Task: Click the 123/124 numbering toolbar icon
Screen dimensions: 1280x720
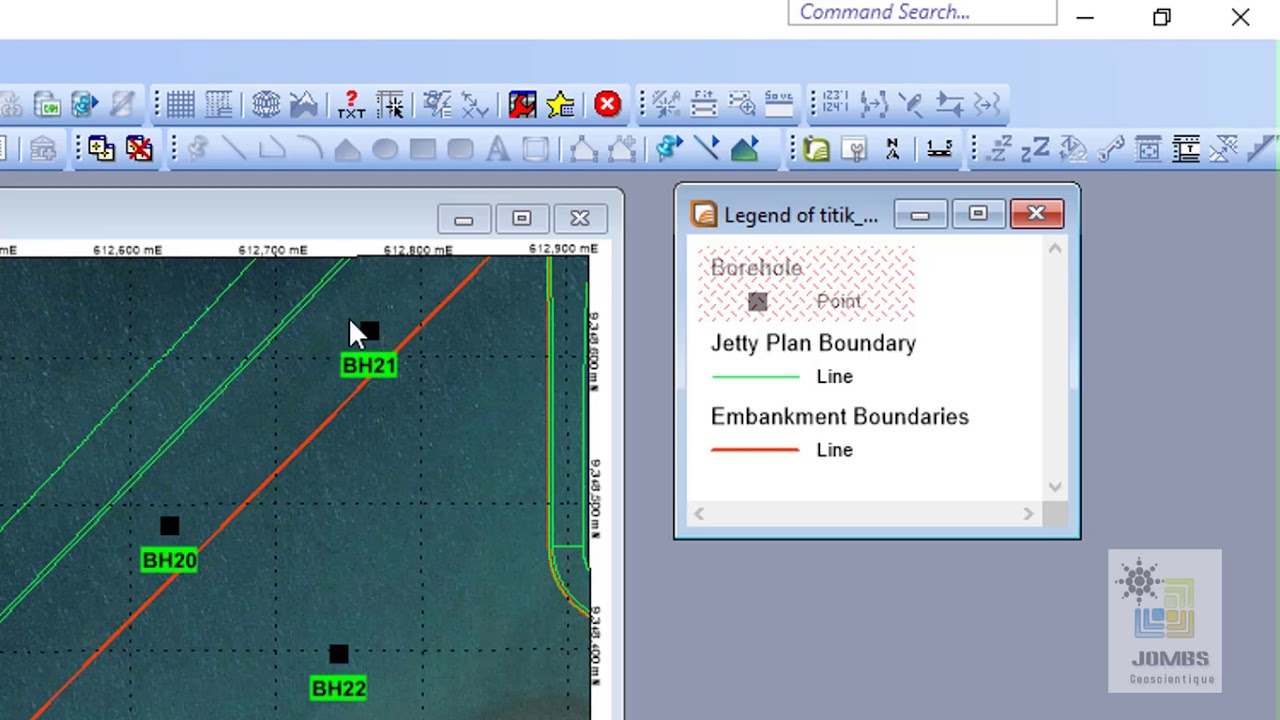Action: (835, 104)
